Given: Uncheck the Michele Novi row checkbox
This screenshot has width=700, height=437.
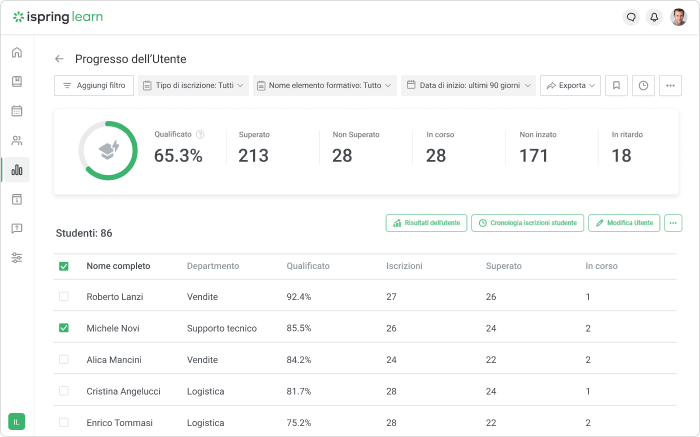Looking at the screenshot, I should [x=64, y=328].
